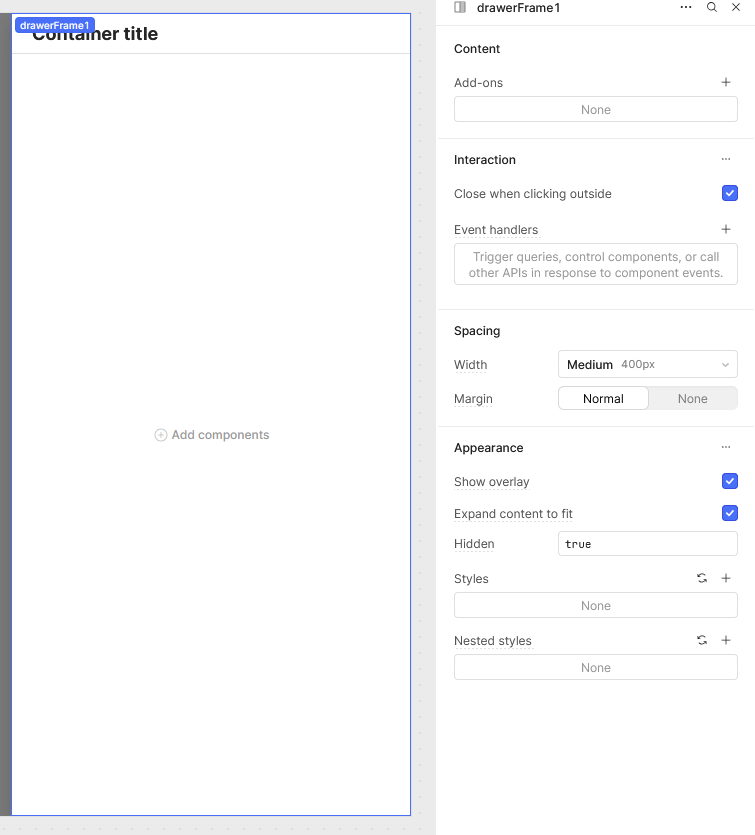Click the Nested styles None box
The image size is (755, 835).
click(x=595, y=667)
